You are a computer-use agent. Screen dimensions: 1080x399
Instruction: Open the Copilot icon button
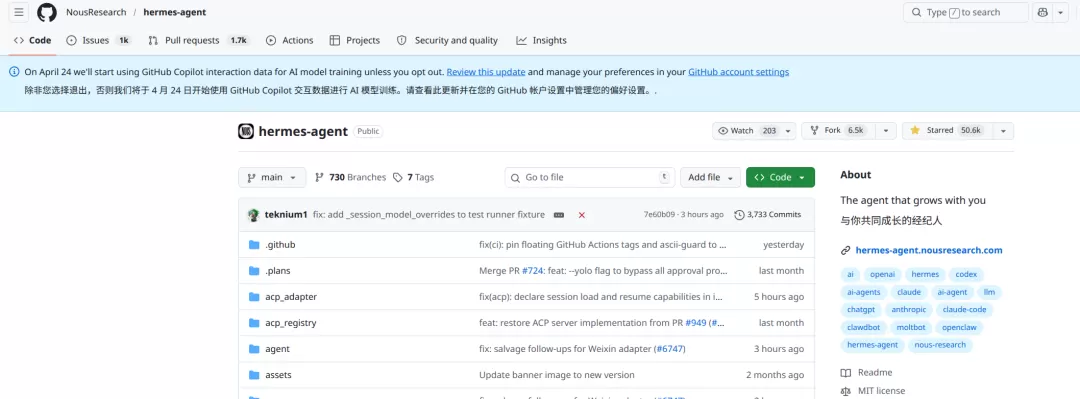point(1043,12)
